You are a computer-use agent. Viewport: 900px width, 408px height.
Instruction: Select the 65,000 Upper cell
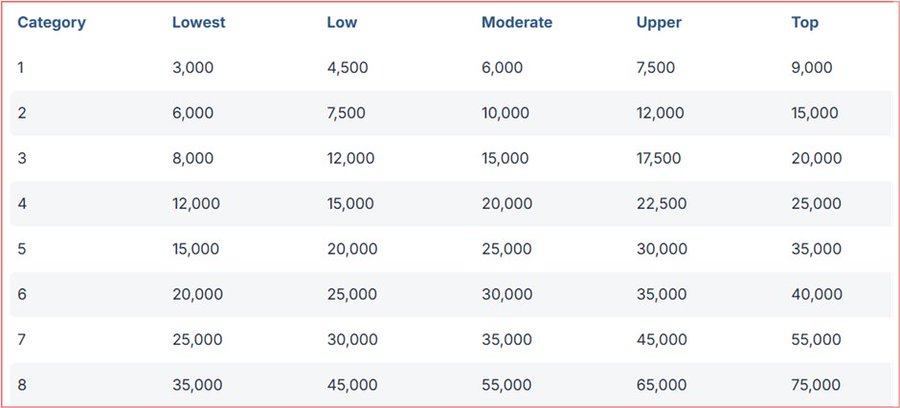[660, 385]
